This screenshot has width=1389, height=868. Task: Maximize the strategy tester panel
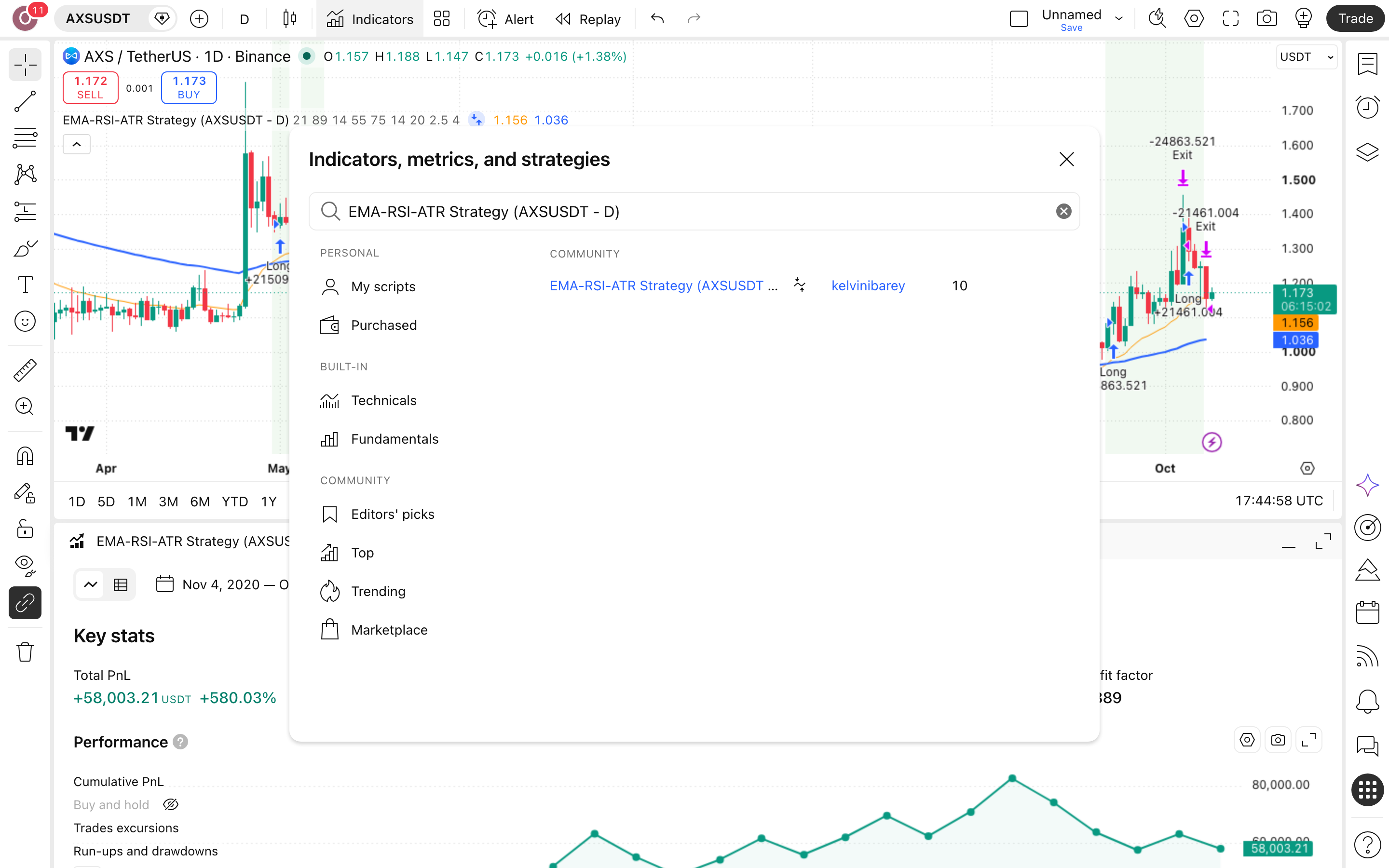[1323, 541]
